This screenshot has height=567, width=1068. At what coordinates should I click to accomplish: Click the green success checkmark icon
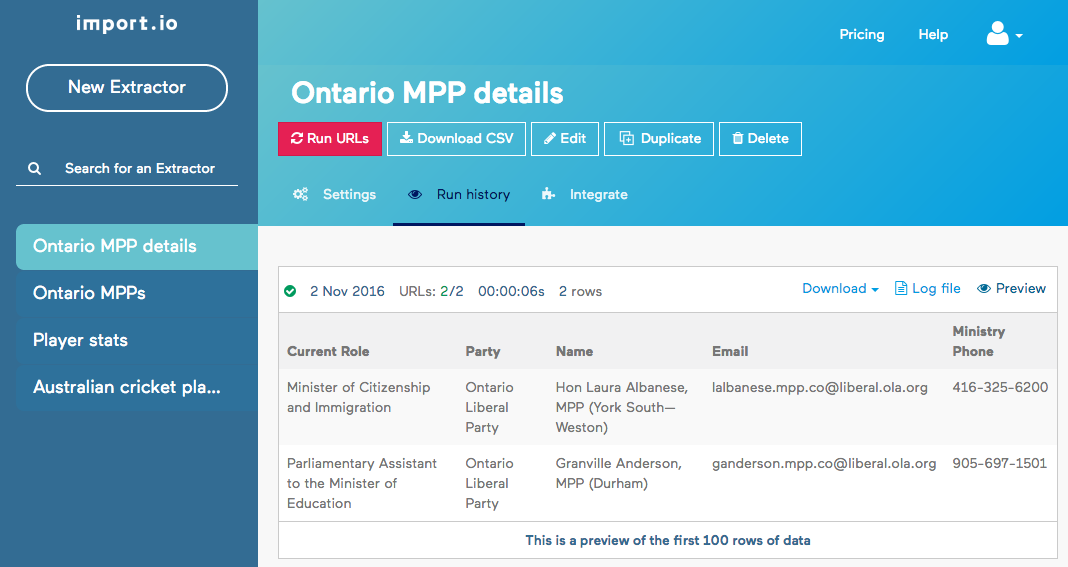(x=290, y=291)
